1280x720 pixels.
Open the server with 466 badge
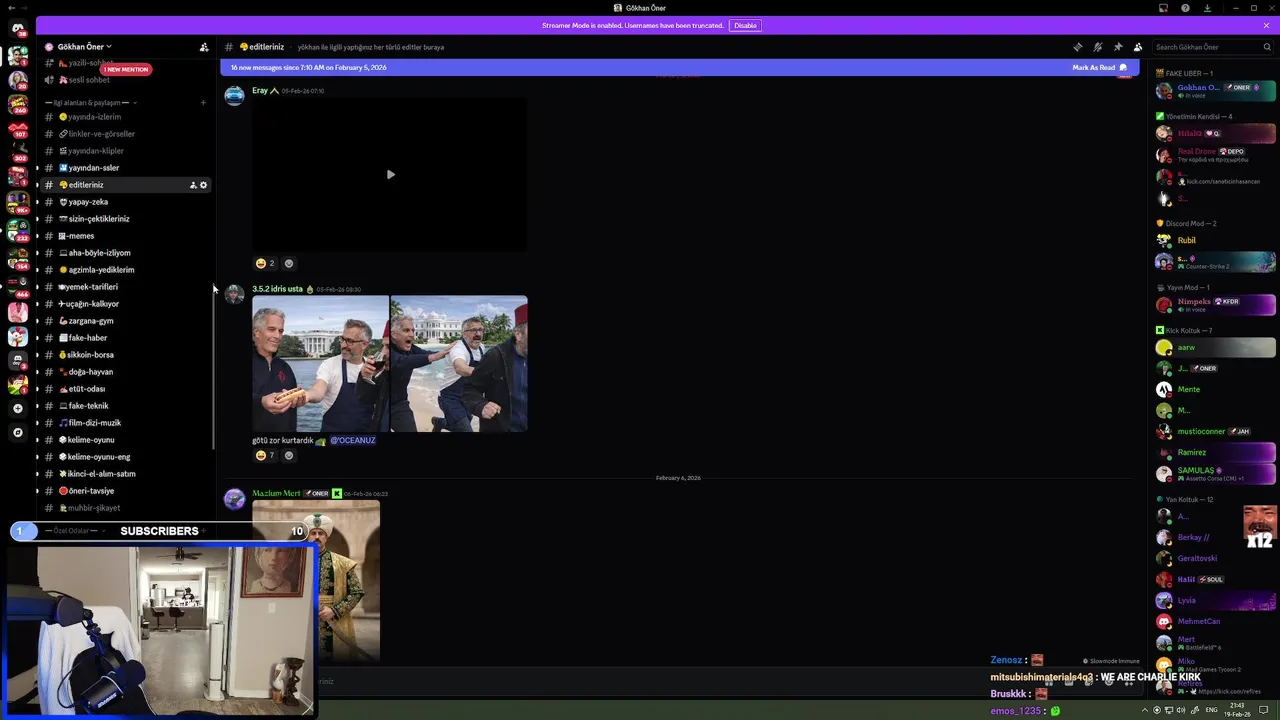click(17, 286)
